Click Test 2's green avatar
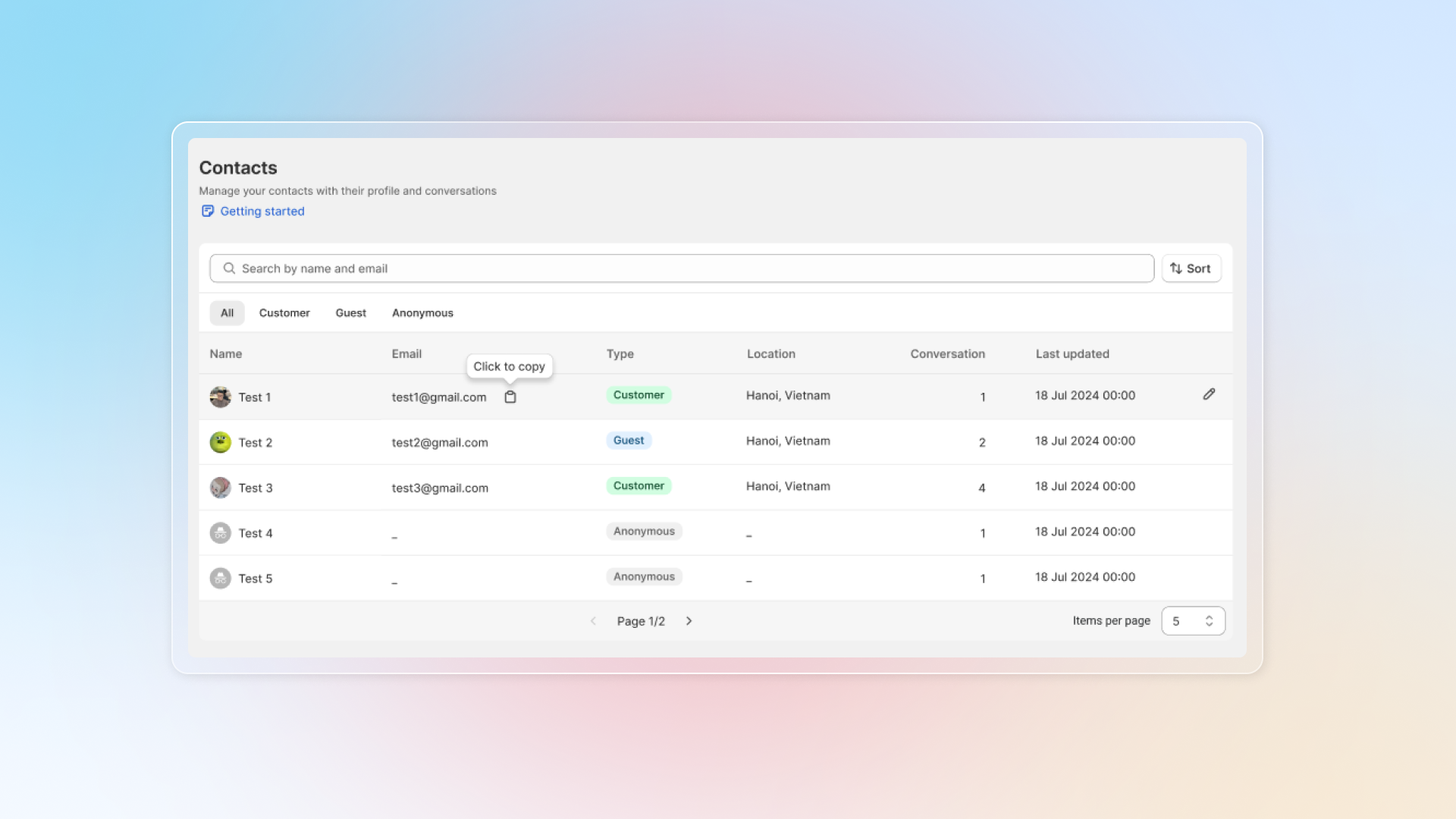 click(220, 442)
